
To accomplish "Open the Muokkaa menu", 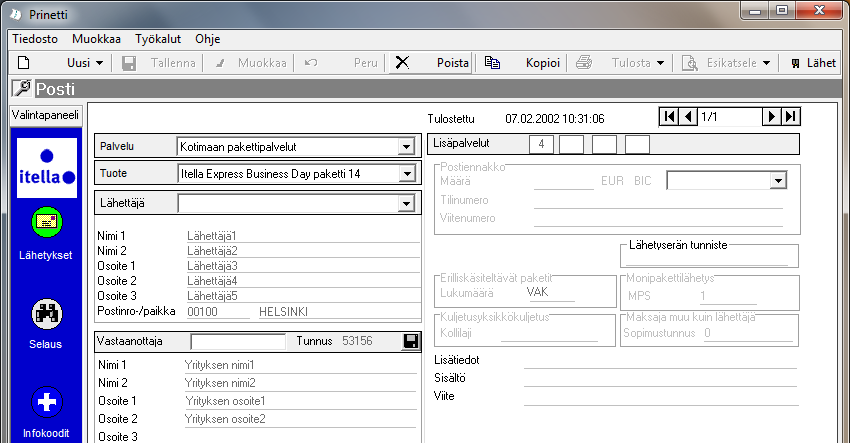I will pyautogui.click(x=96, y=39).
